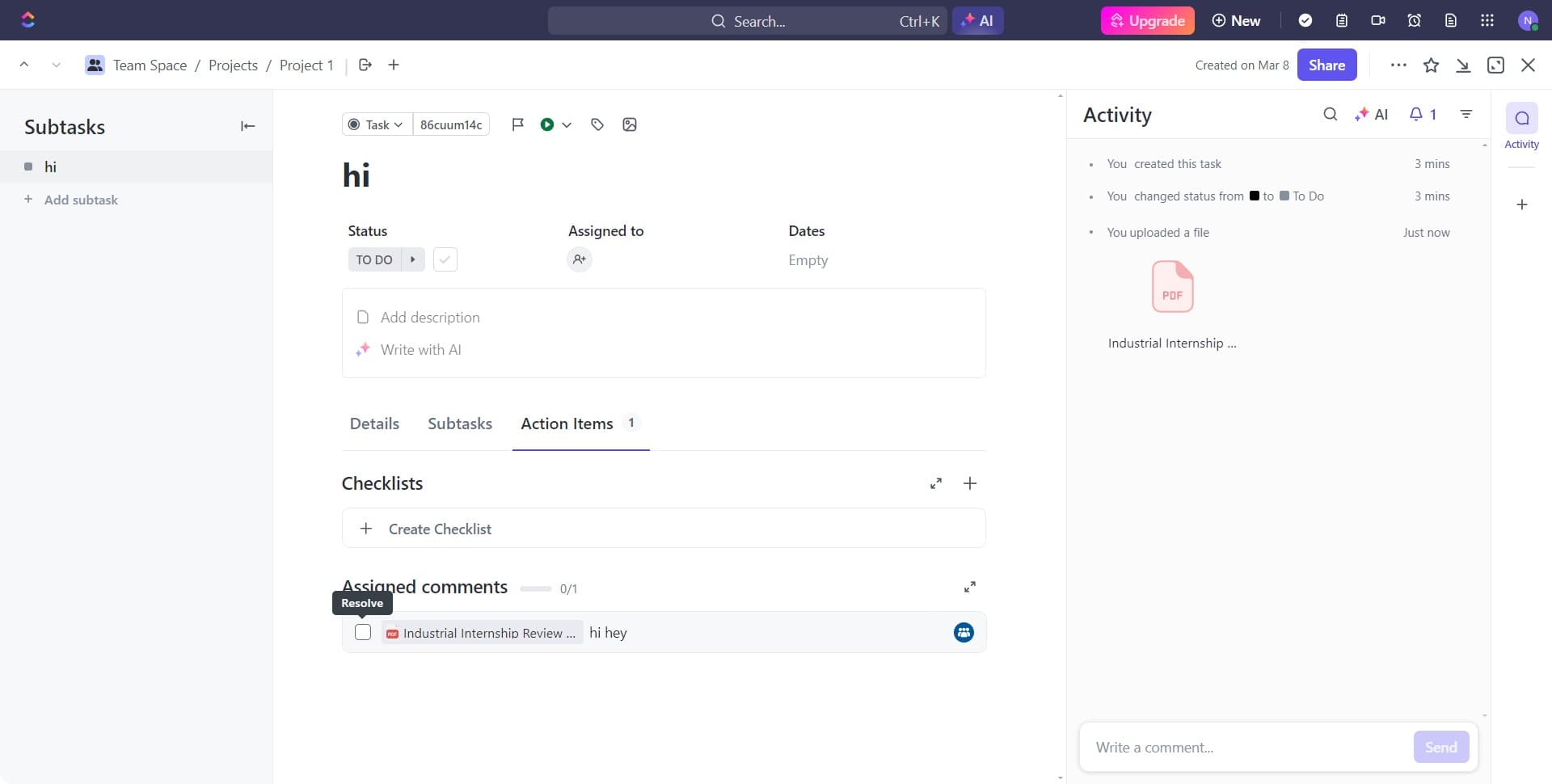Viewport: 1552px width, 784px height.
Task: Click the Assigned comments progress bar
Action: [x=536, y=588]
